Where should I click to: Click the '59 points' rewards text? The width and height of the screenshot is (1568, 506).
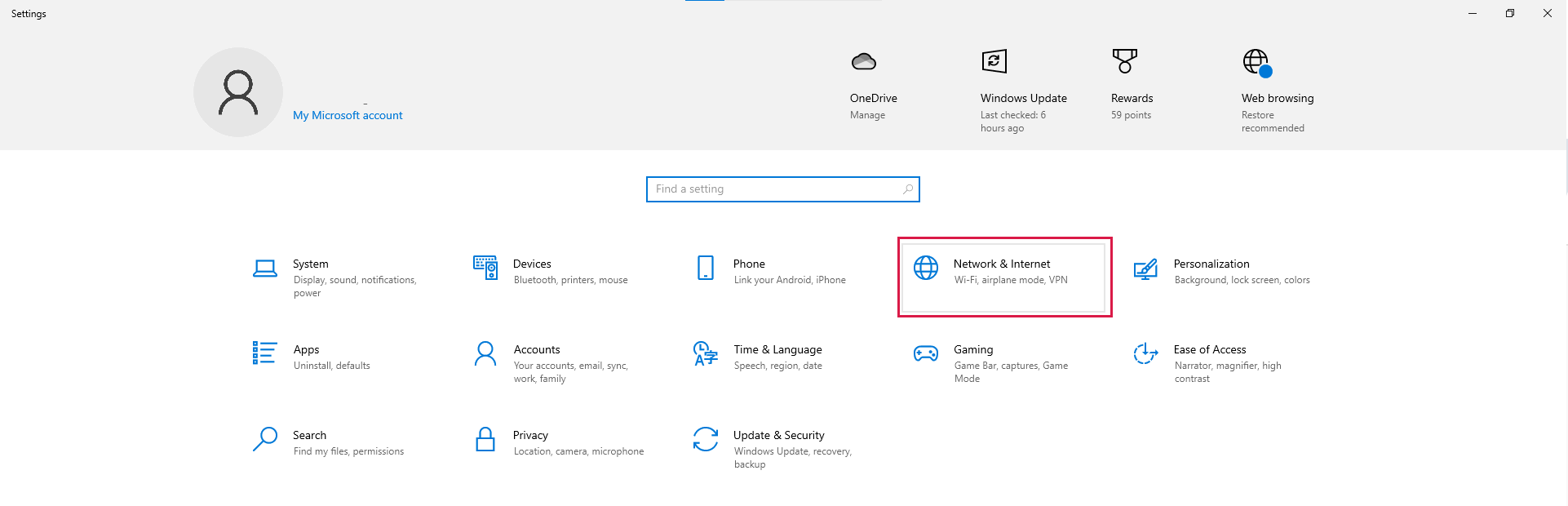point(1131,115)
